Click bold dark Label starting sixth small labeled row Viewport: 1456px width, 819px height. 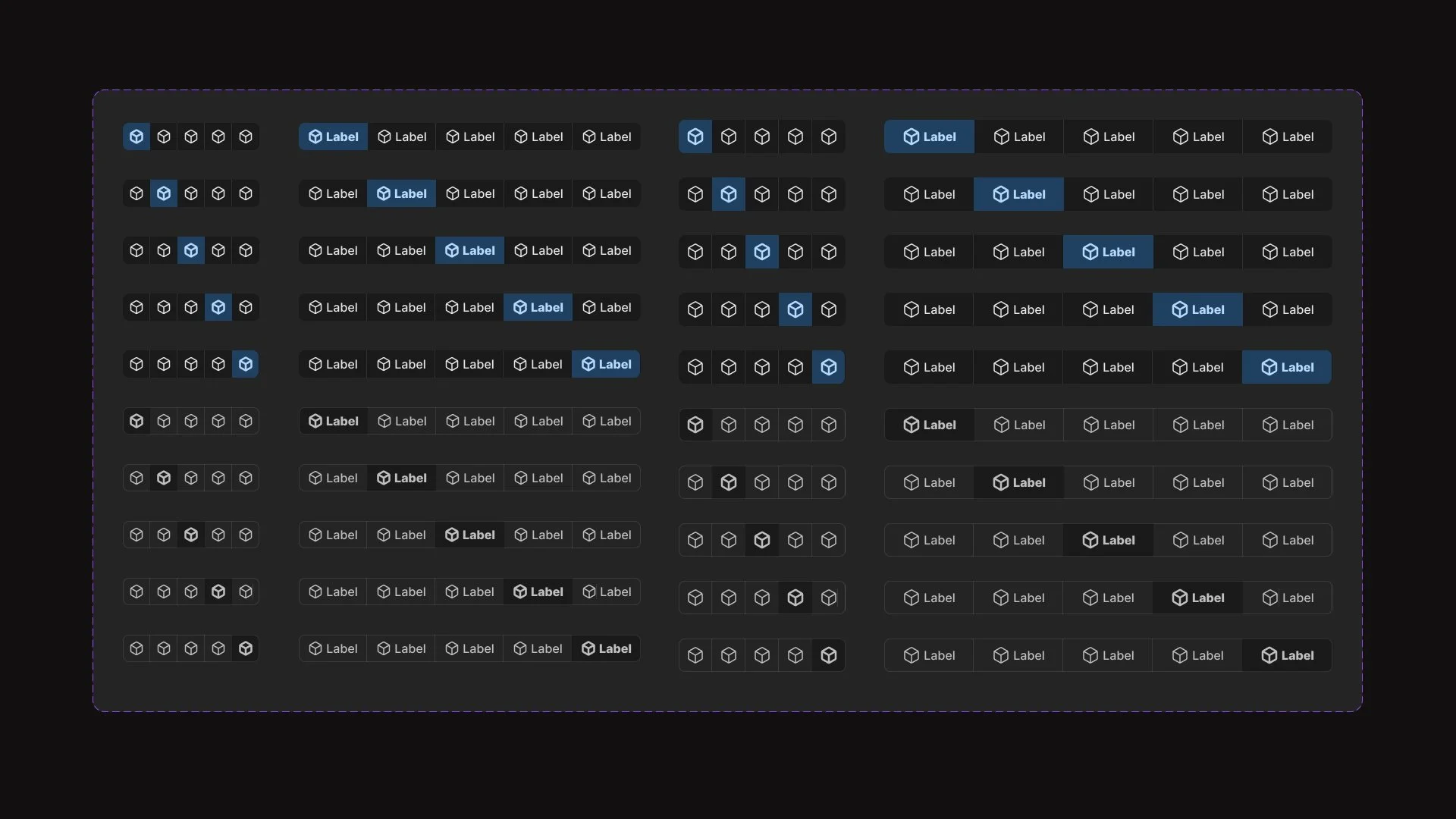[333, 421]
